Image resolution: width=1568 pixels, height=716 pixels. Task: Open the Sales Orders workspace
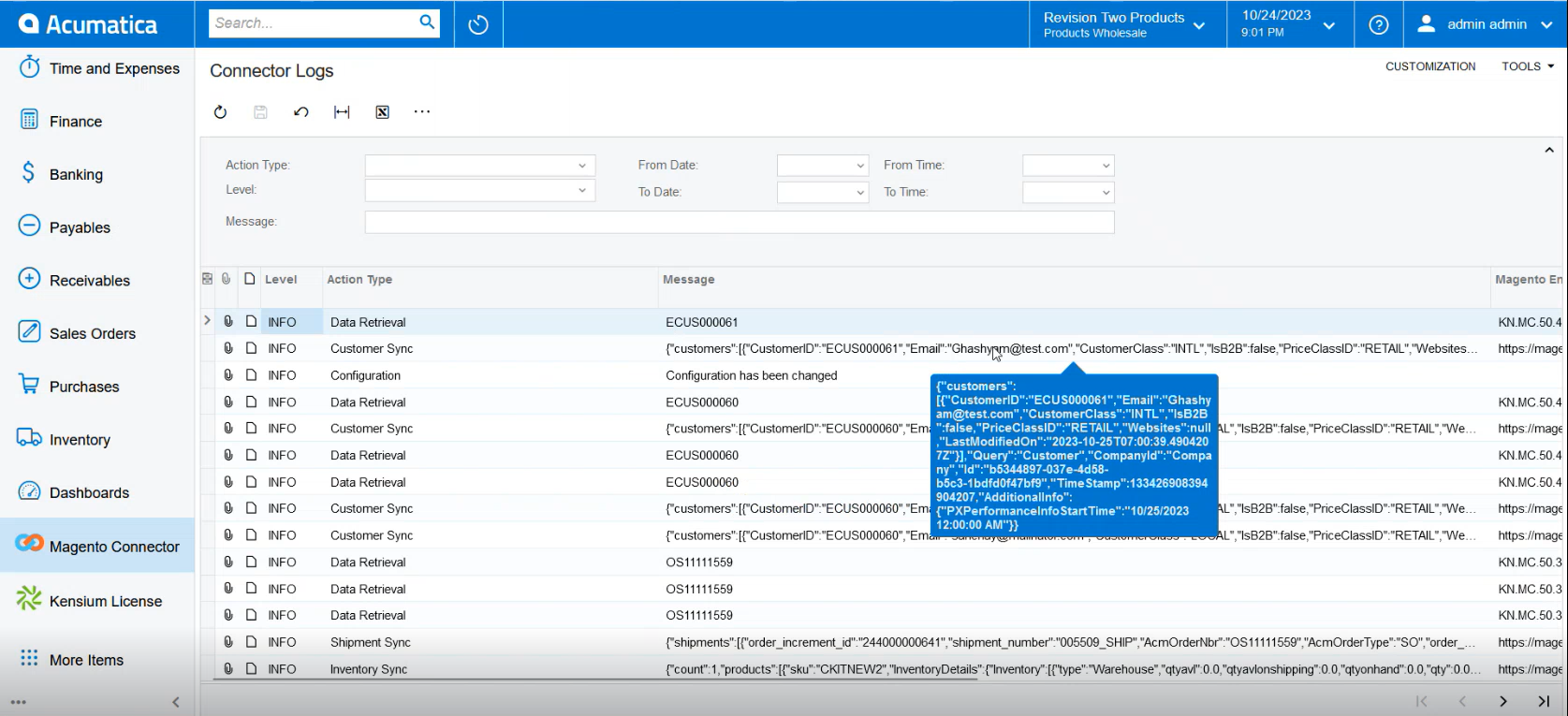(97, 333)
